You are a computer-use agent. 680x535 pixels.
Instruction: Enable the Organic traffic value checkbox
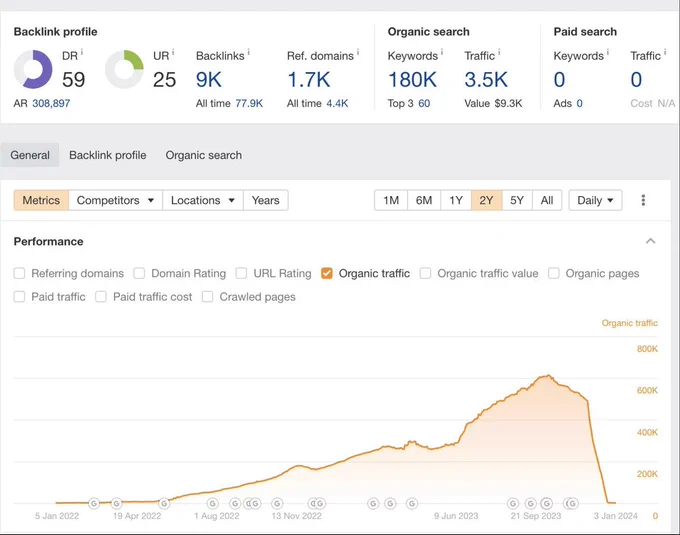pos(425,273)
